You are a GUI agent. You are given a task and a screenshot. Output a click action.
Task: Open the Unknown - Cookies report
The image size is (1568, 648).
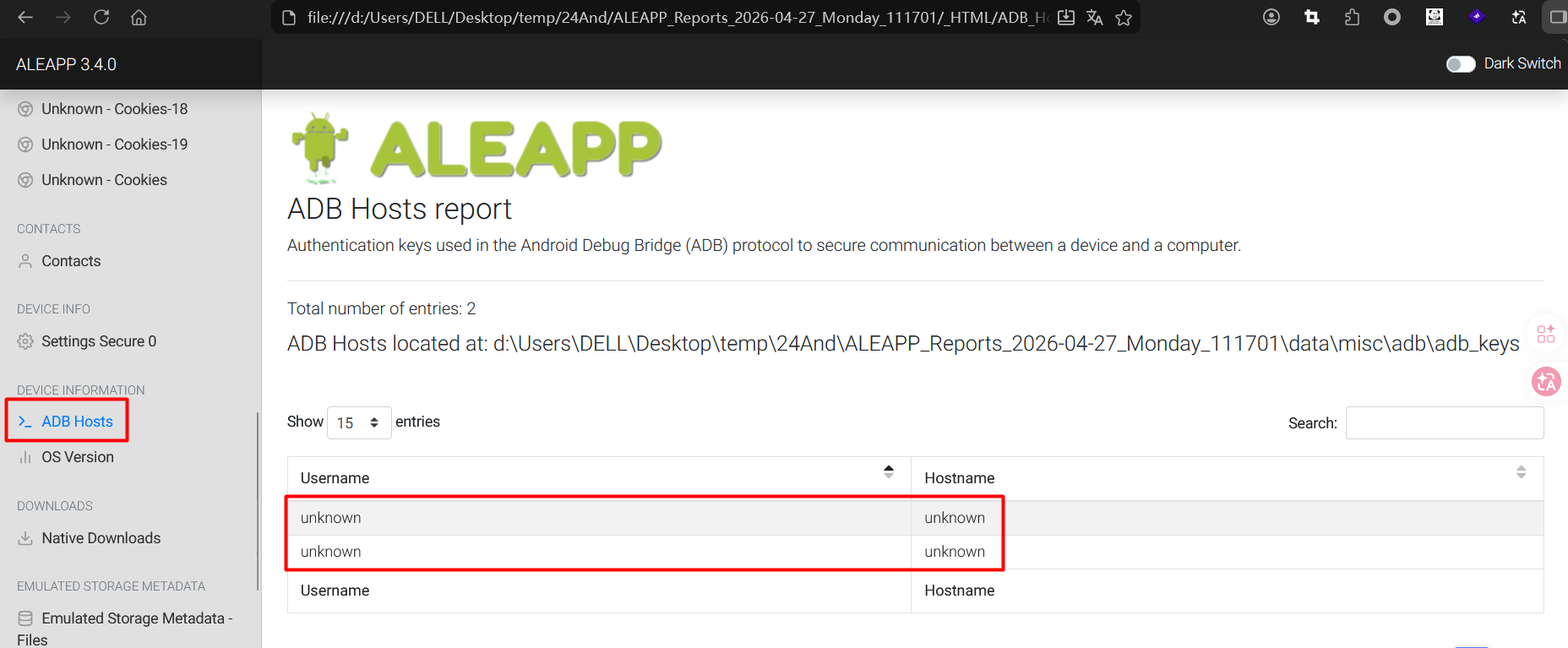pos(104,180)
